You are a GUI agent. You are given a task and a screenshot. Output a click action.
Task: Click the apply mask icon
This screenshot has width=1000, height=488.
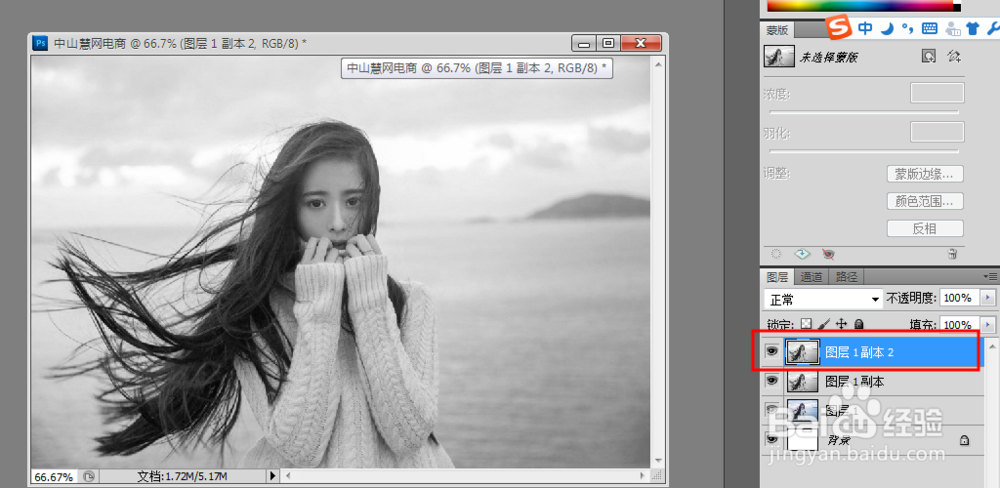click(802, 254)
